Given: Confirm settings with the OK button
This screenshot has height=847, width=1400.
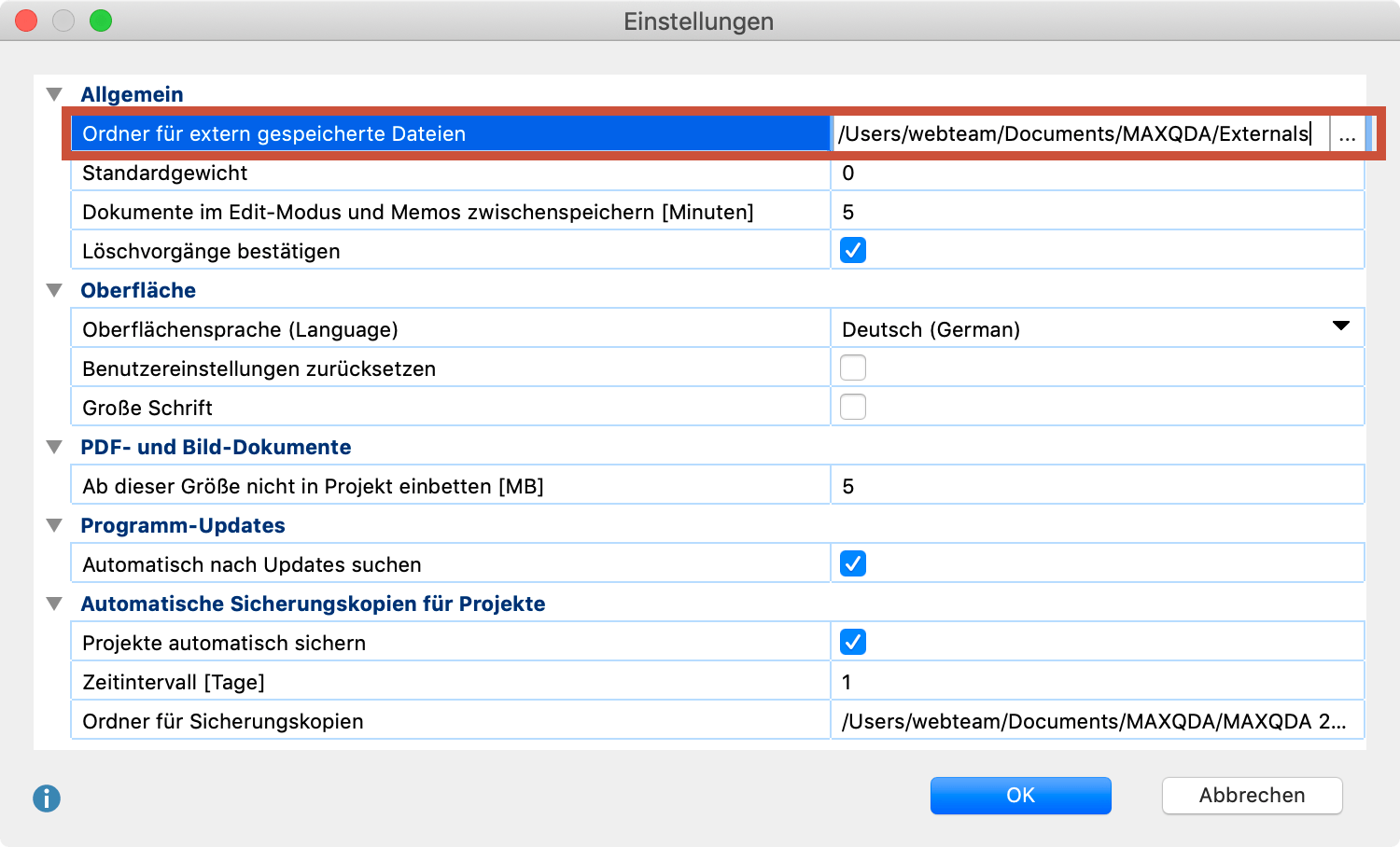Looking at the screenshot, I should (x=1020, y=796).
